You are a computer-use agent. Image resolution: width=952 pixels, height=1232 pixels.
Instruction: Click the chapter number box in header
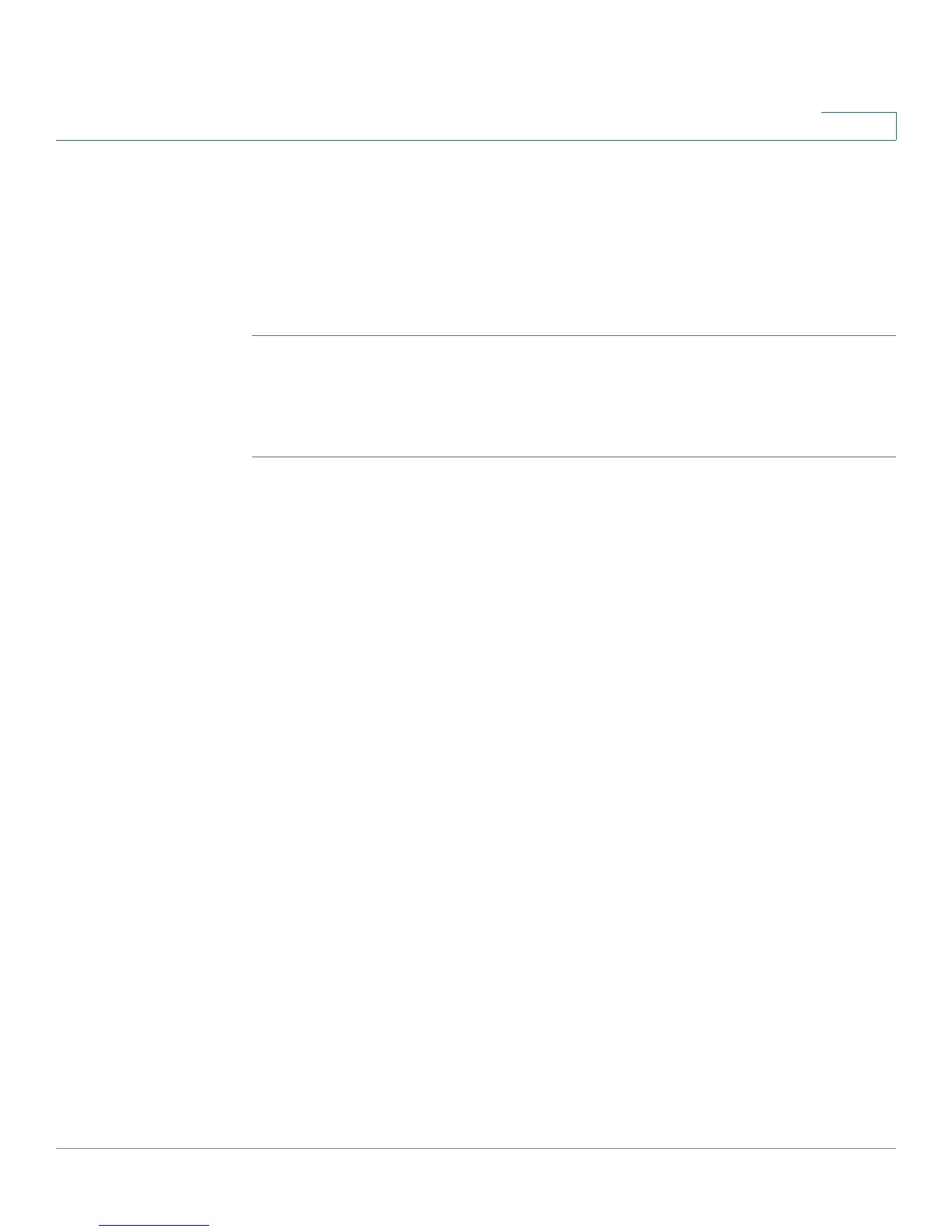click(x=859, y=126)
